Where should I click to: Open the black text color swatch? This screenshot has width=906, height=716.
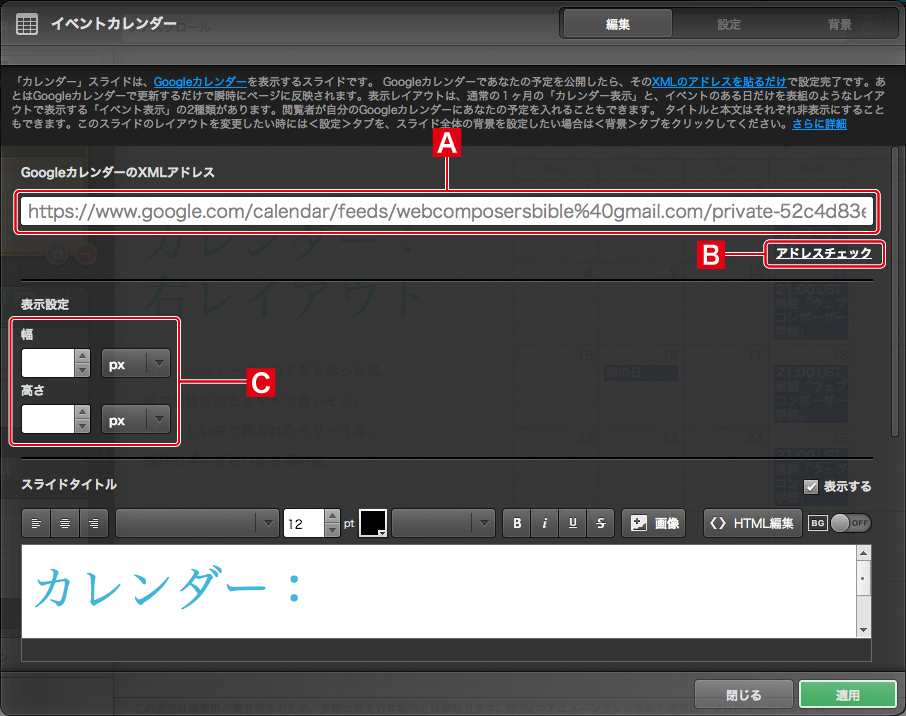click(373, 524)
